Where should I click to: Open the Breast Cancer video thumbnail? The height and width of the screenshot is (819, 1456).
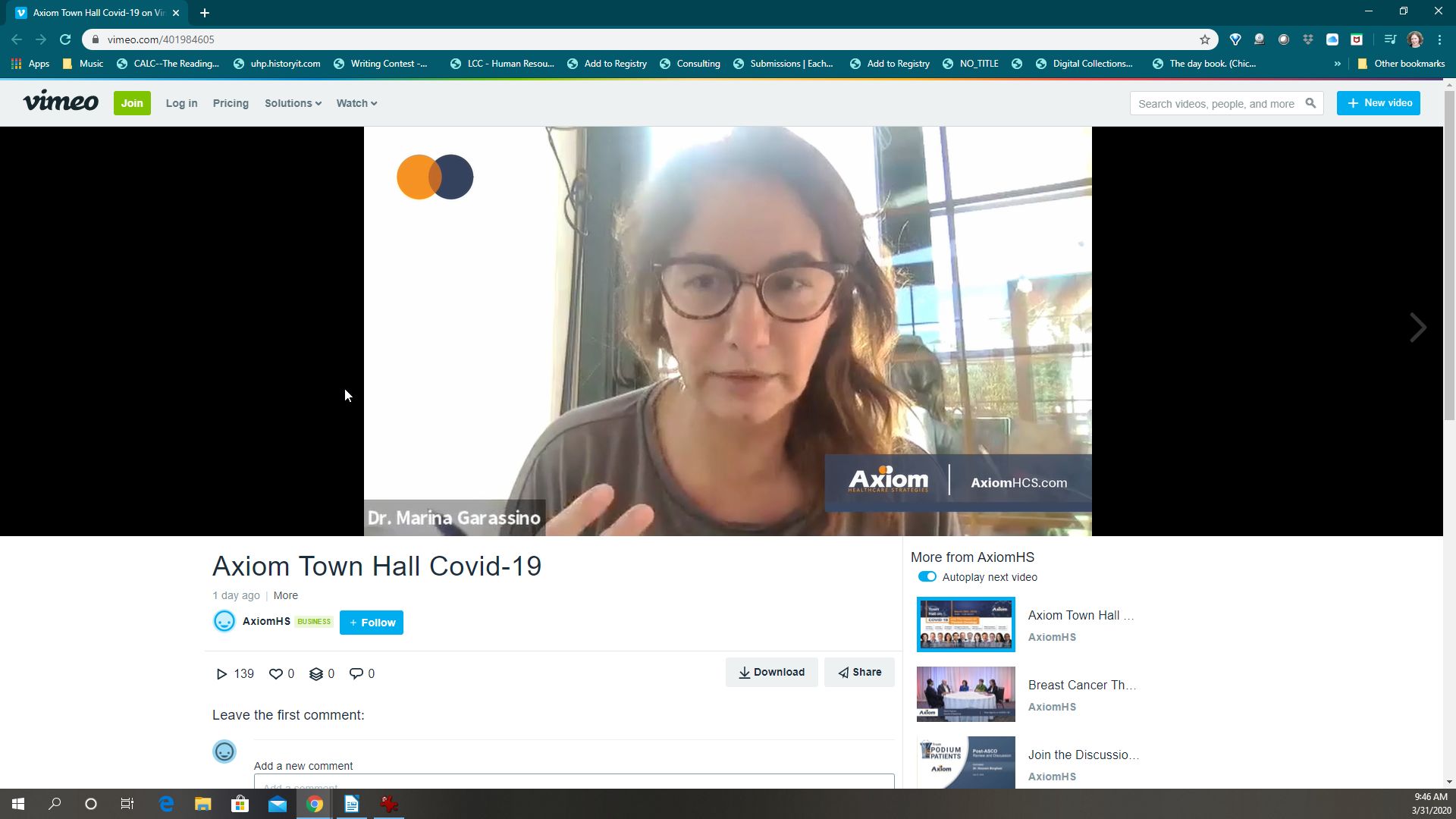pos(965,694)
